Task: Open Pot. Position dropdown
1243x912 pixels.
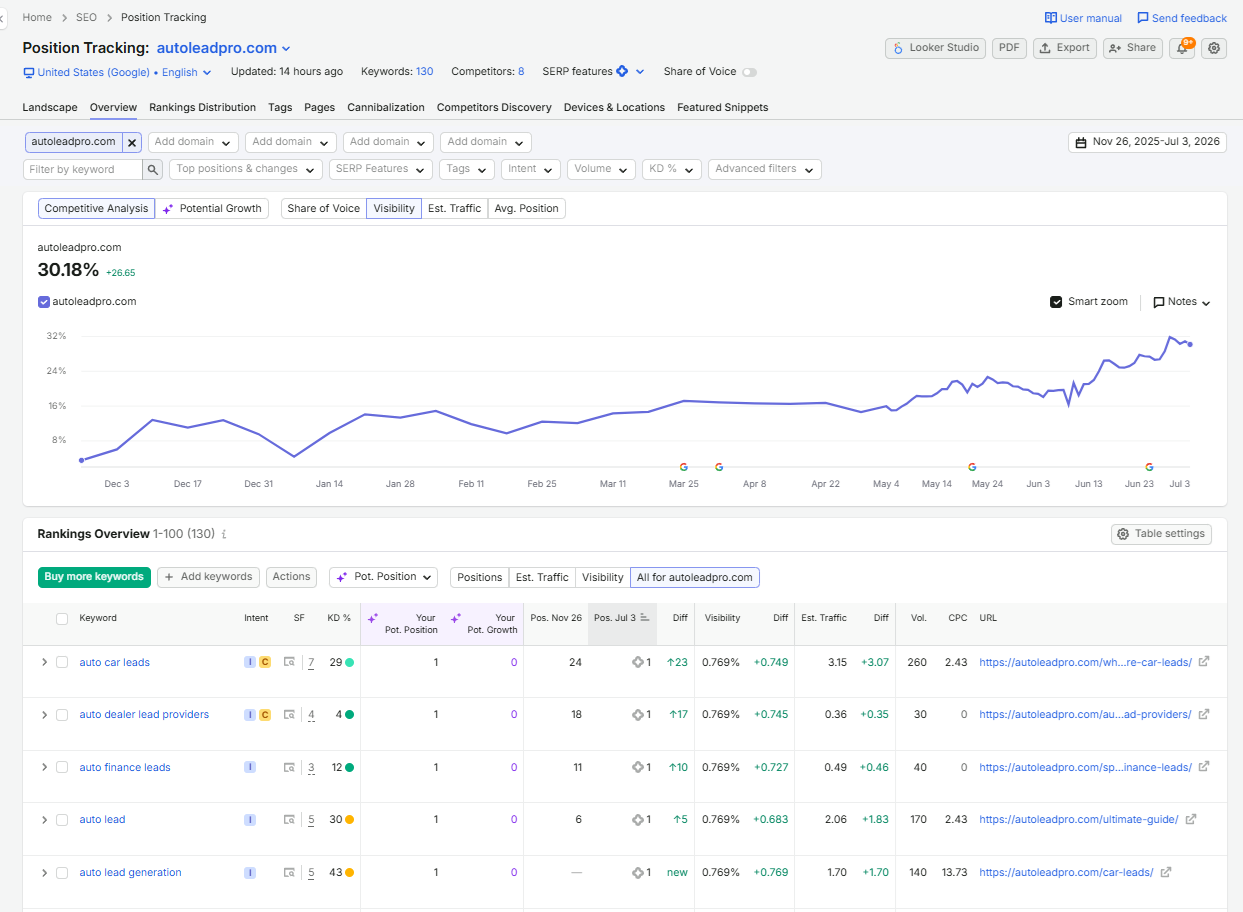Action: tap(384, 577)
